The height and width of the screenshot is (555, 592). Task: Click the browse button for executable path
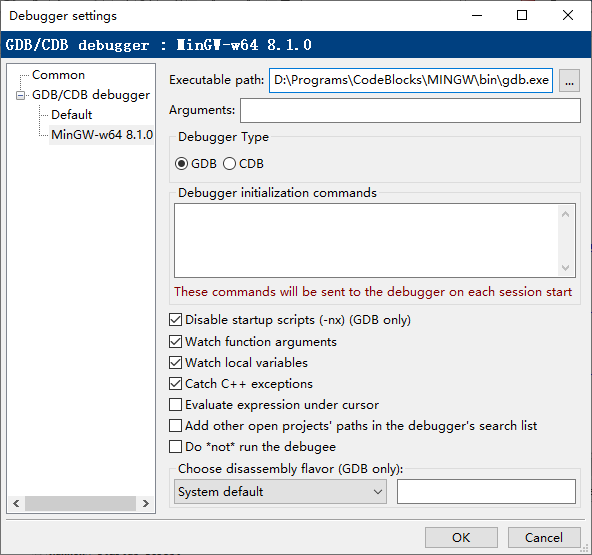[x=569, y=80]
